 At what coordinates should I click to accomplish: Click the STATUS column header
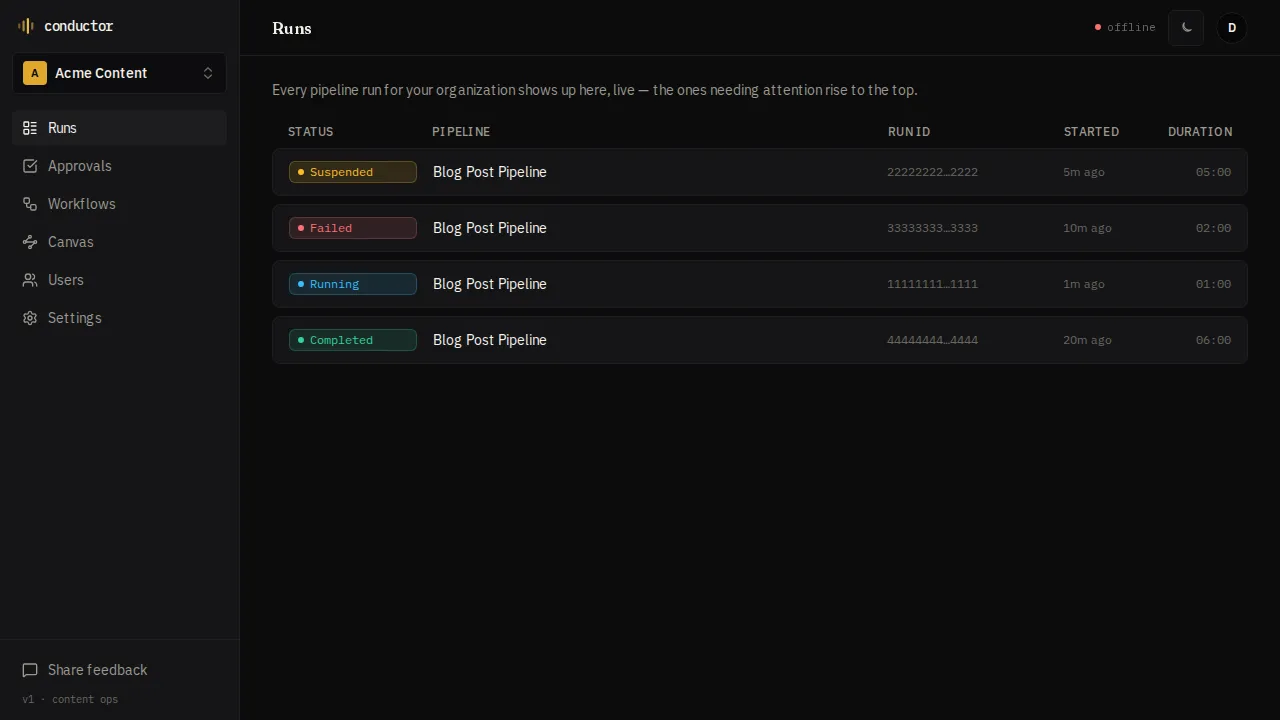click(x=311, y=132)
